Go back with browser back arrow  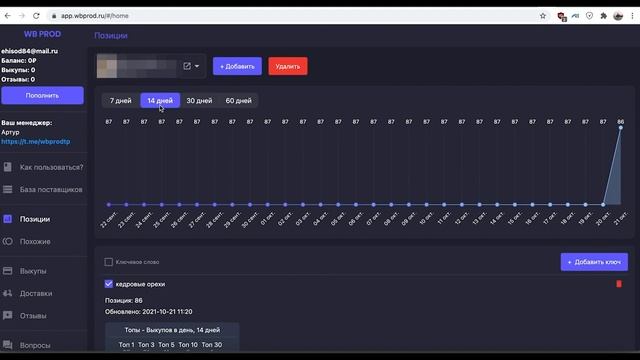pyautogui.click(x=8, y=16)
